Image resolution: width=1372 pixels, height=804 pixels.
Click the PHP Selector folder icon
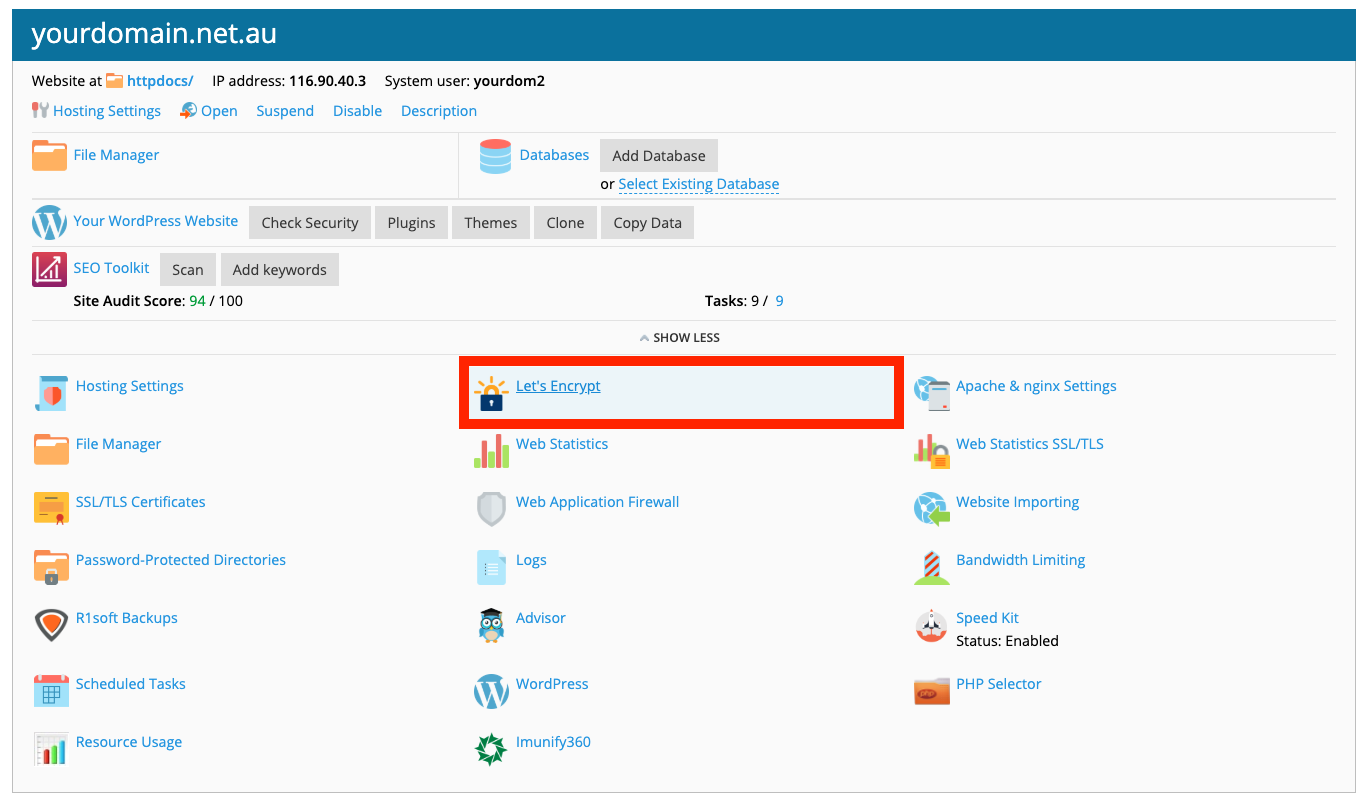click(x=932, y=691)
